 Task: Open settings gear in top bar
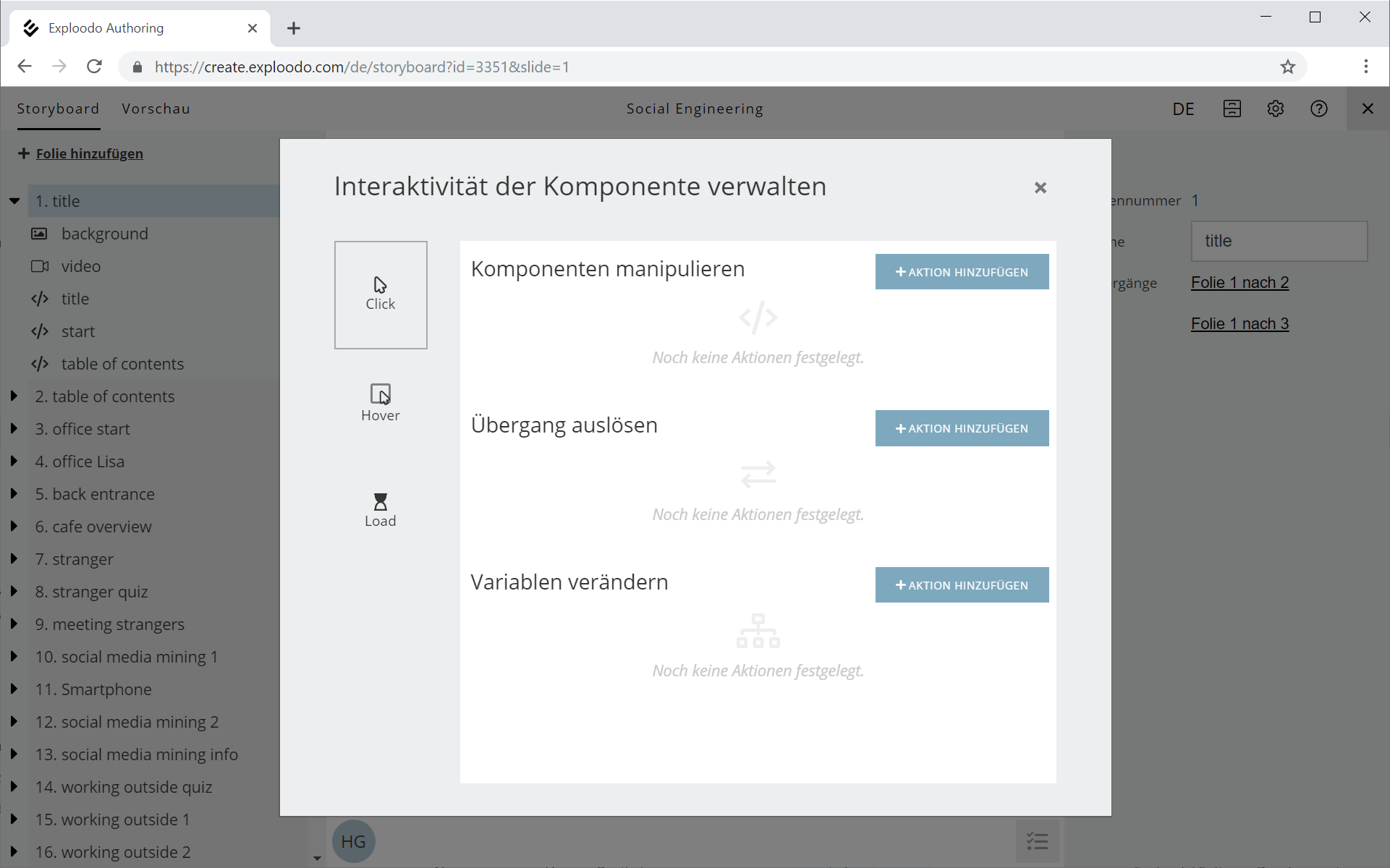coord(1276,109)
